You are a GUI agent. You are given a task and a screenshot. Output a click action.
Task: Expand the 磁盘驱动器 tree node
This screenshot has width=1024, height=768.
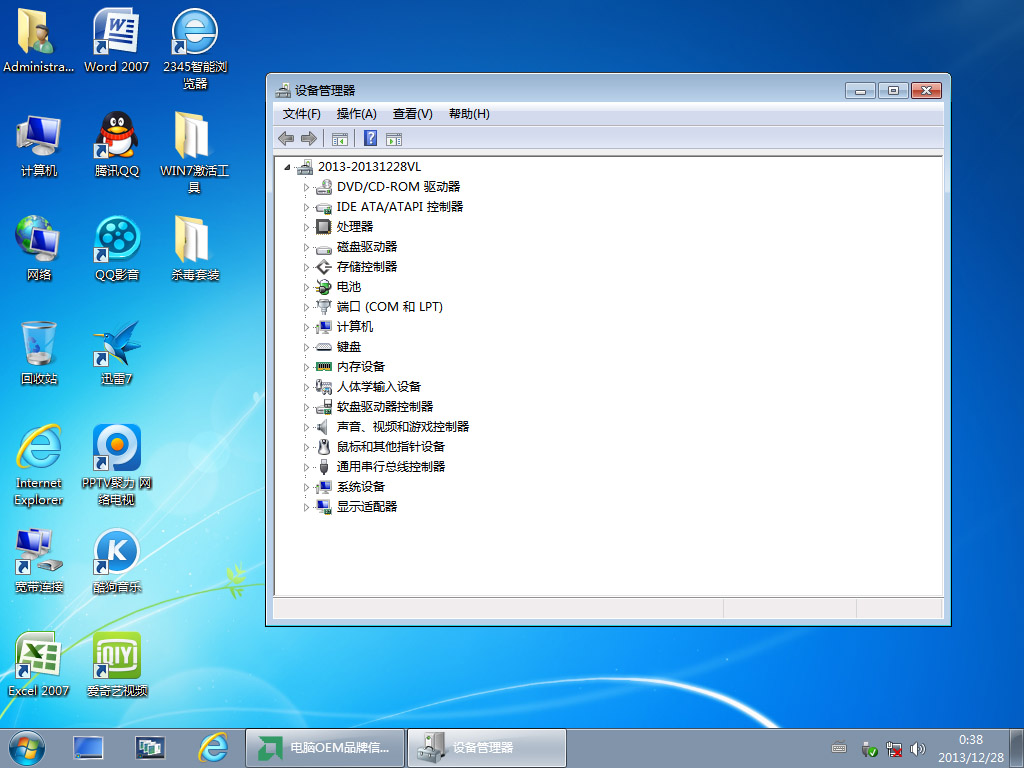[x=306, y=248]
